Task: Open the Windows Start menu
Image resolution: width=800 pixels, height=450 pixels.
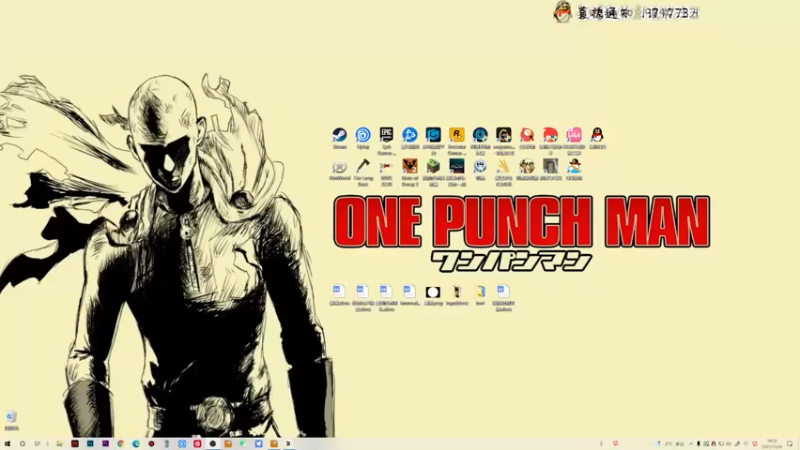Action: click(x=7, y=444)
